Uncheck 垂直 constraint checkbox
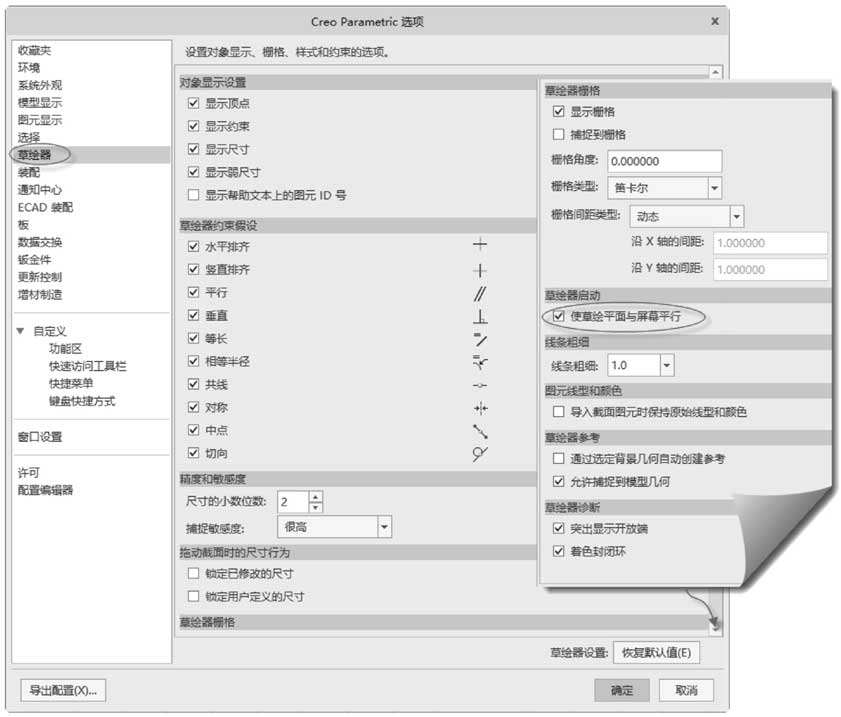The height and width of the screenshot is (717, 841). pos(194,315)
